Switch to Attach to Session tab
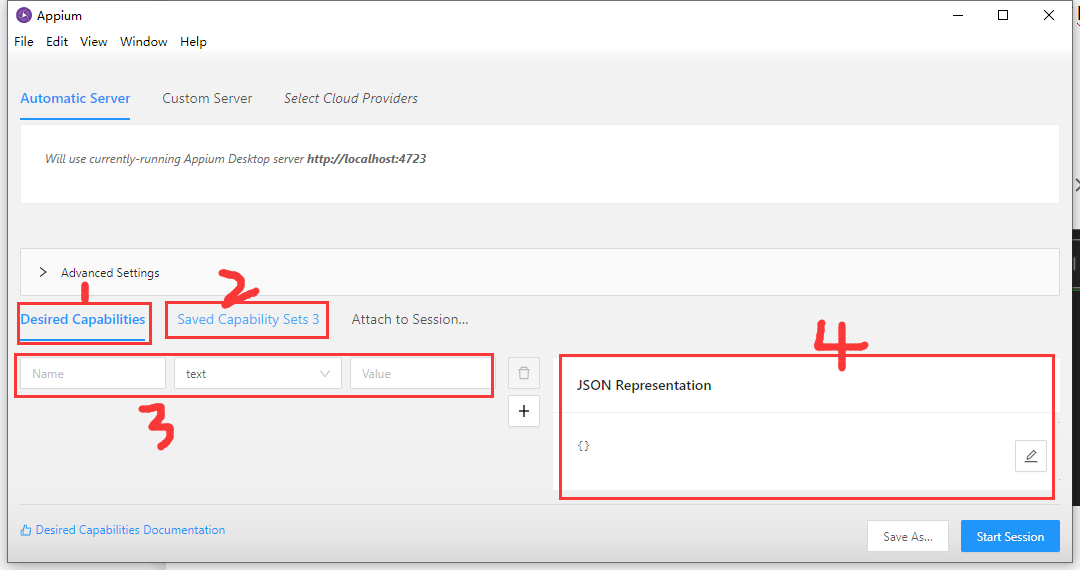The width and height of the screenshot is (1080, 570). (x=410, y=319)
